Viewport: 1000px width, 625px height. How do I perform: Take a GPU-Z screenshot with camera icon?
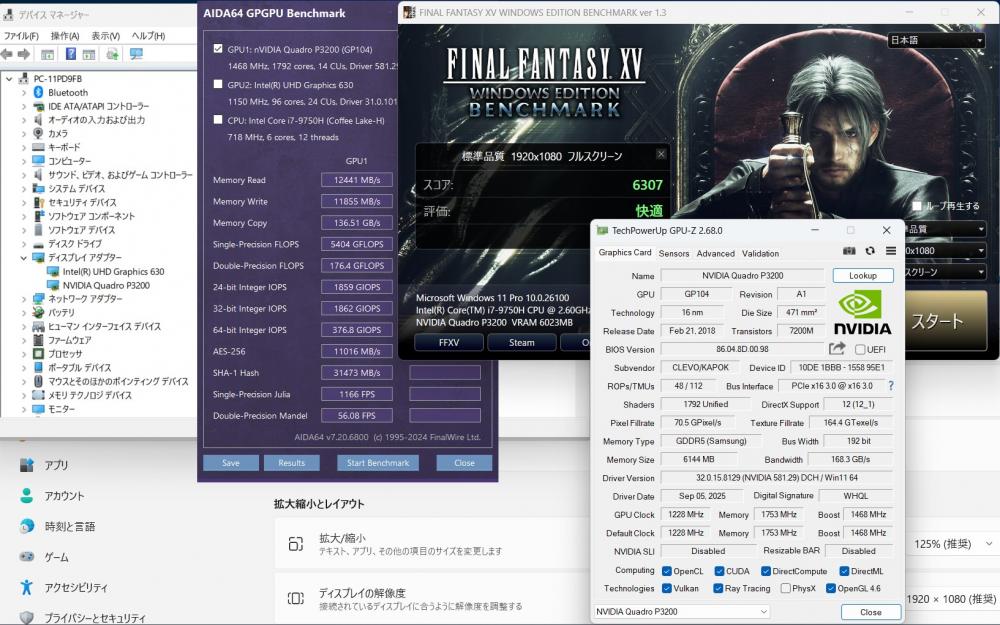(849, 251)
